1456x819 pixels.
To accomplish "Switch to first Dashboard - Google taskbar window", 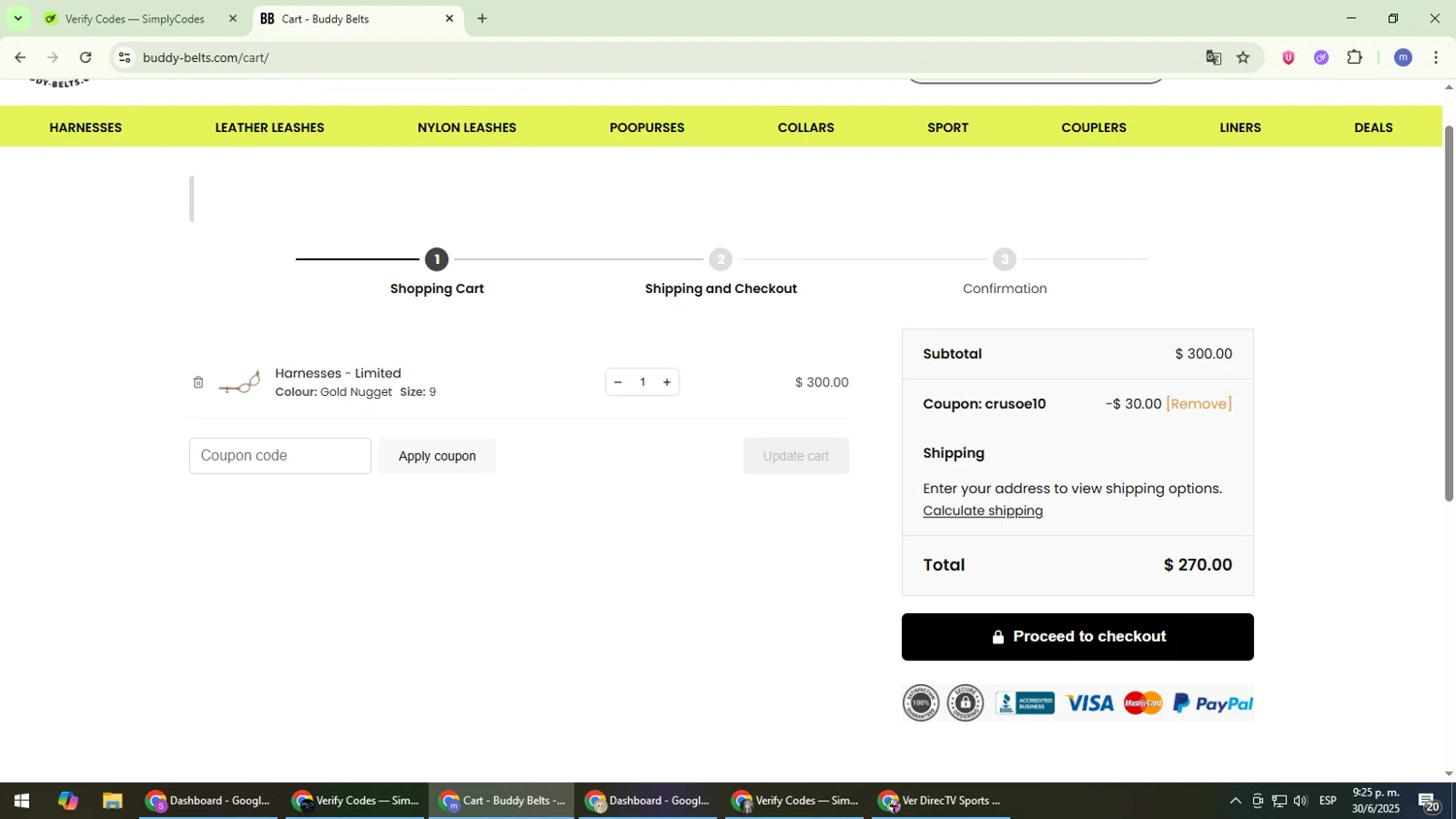I will [x=208, y=802].
